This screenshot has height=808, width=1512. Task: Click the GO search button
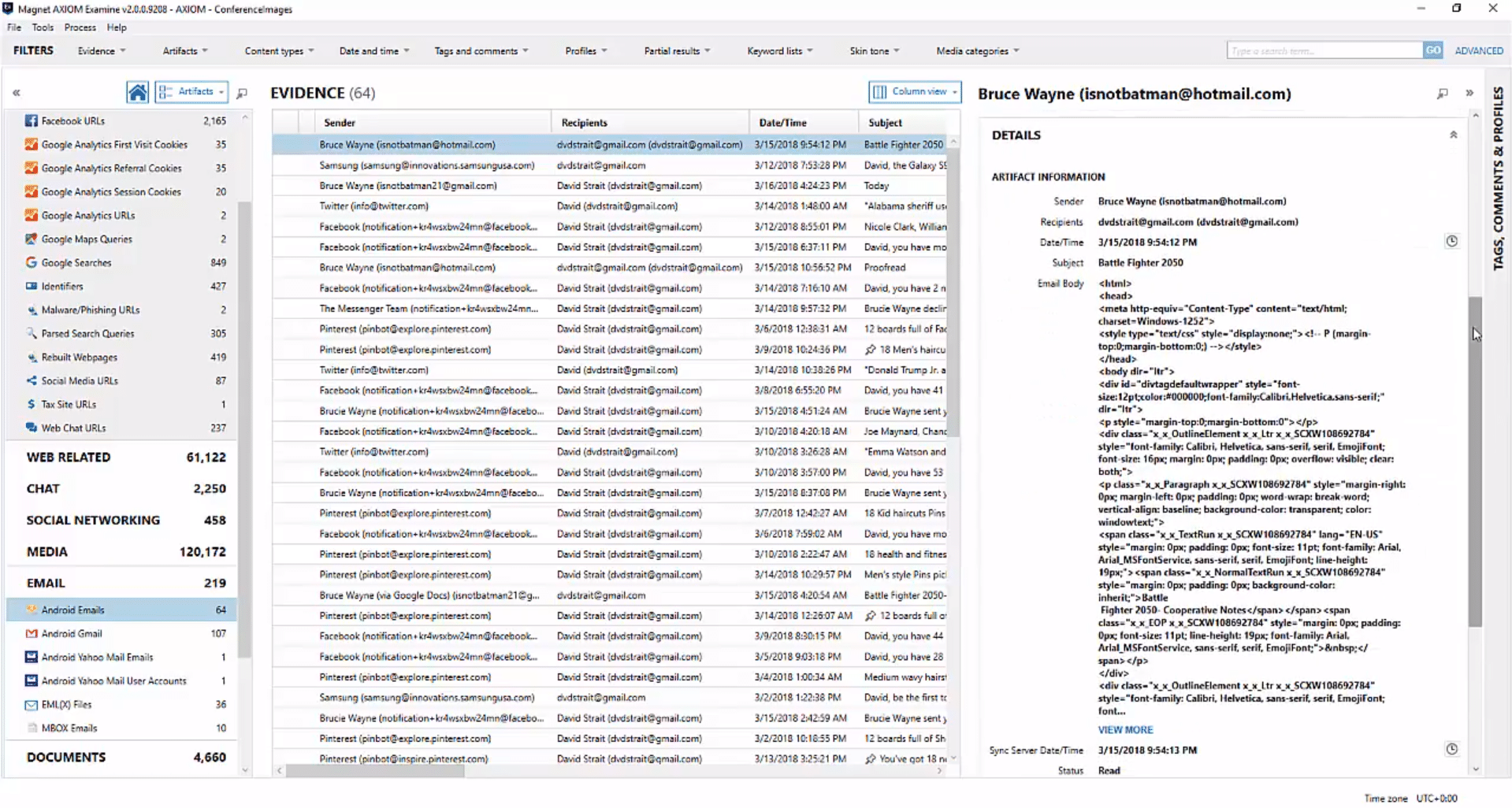point(1432,50)
